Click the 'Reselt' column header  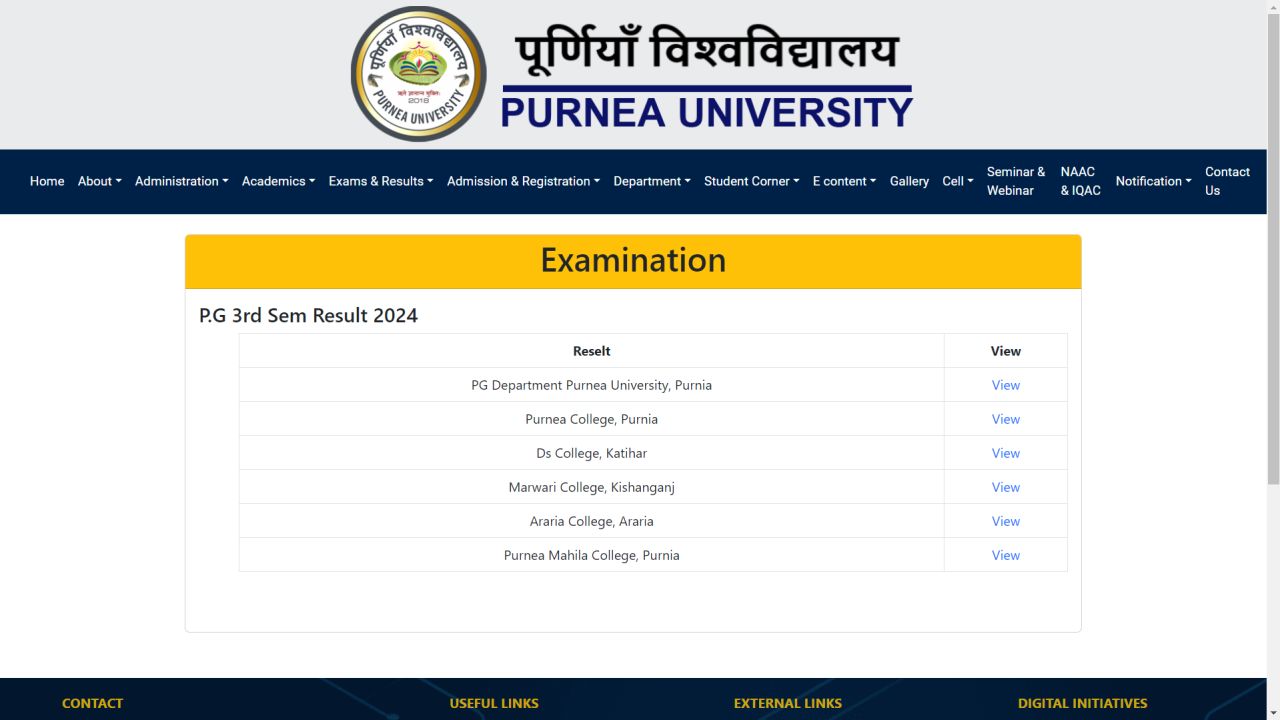tap(592, 351)
